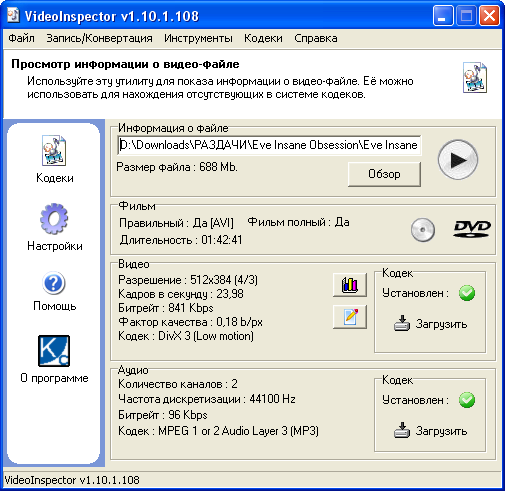Screen dimensions: 505x491
Task: Click Загрузить in the video codec box
Action: 430,324
